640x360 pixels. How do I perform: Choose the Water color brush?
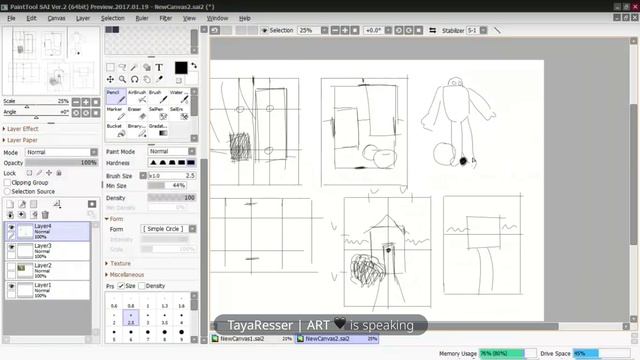180,97
